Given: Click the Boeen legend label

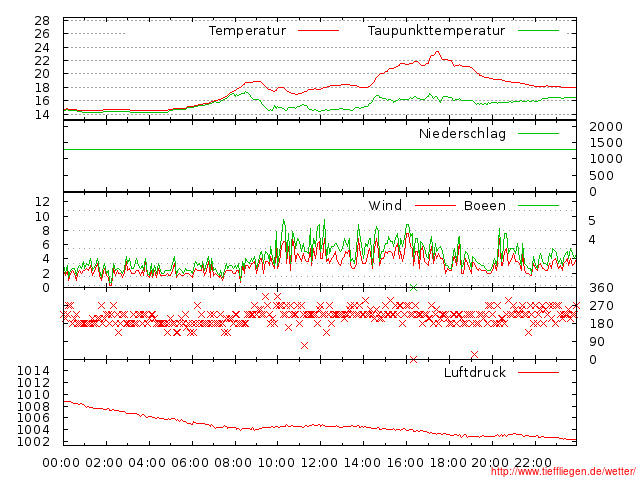Looking at the screenshot, I should [x=485, y=205].
